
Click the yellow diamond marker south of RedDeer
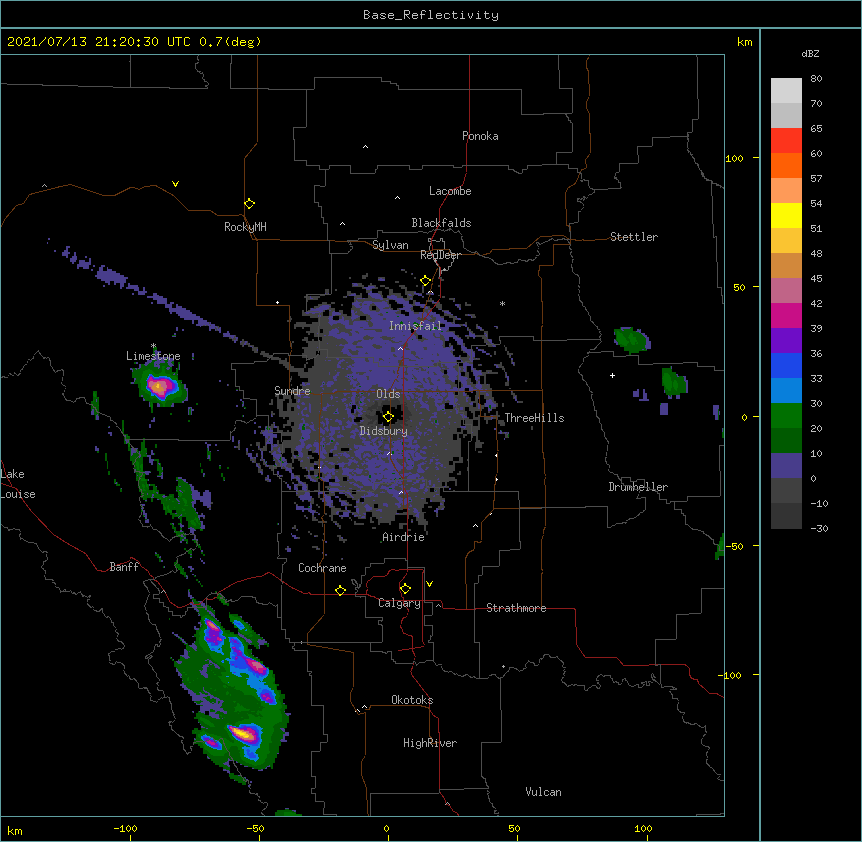coord(426,281)
